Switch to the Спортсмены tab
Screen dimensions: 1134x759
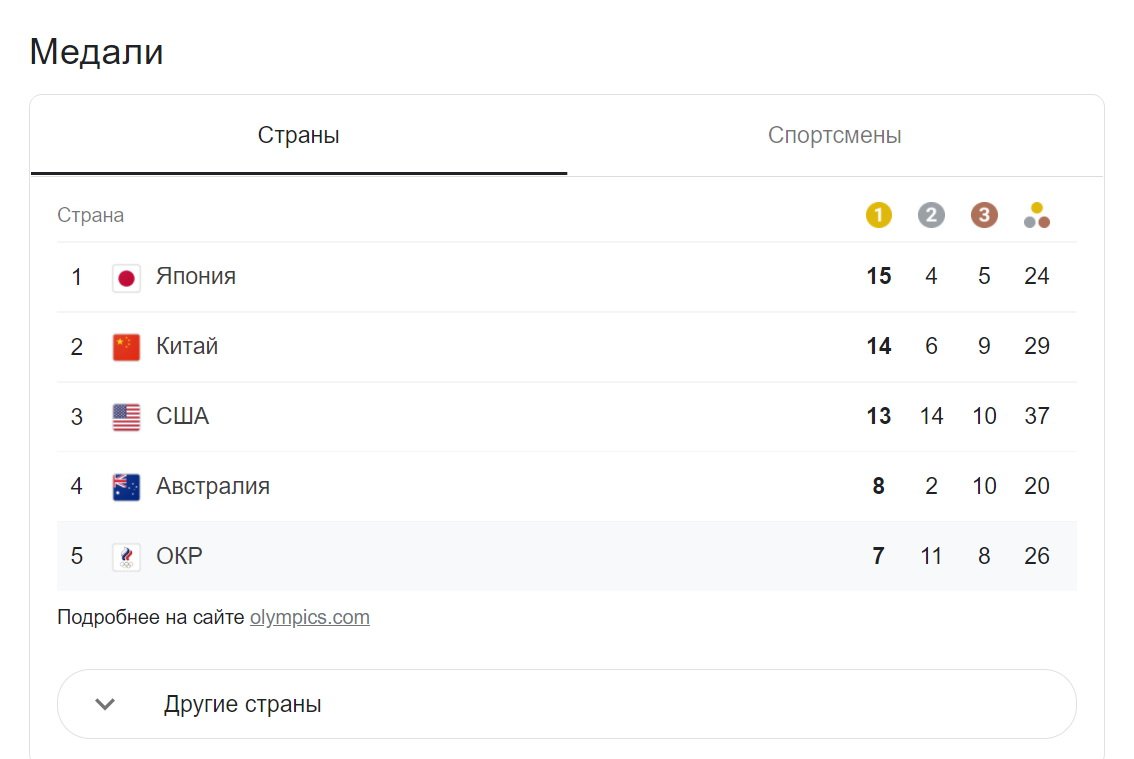pos(834,135)
